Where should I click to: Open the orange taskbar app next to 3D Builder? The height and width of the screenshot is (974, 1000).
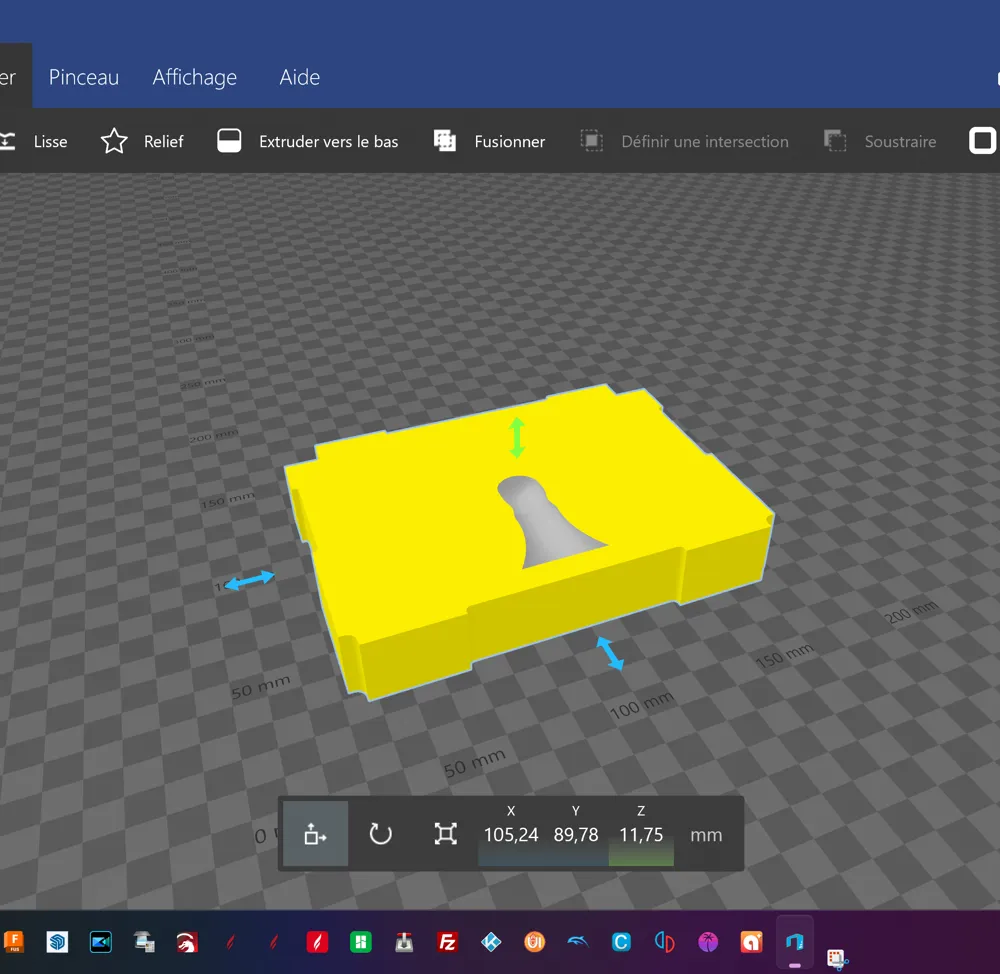[751, 942]
